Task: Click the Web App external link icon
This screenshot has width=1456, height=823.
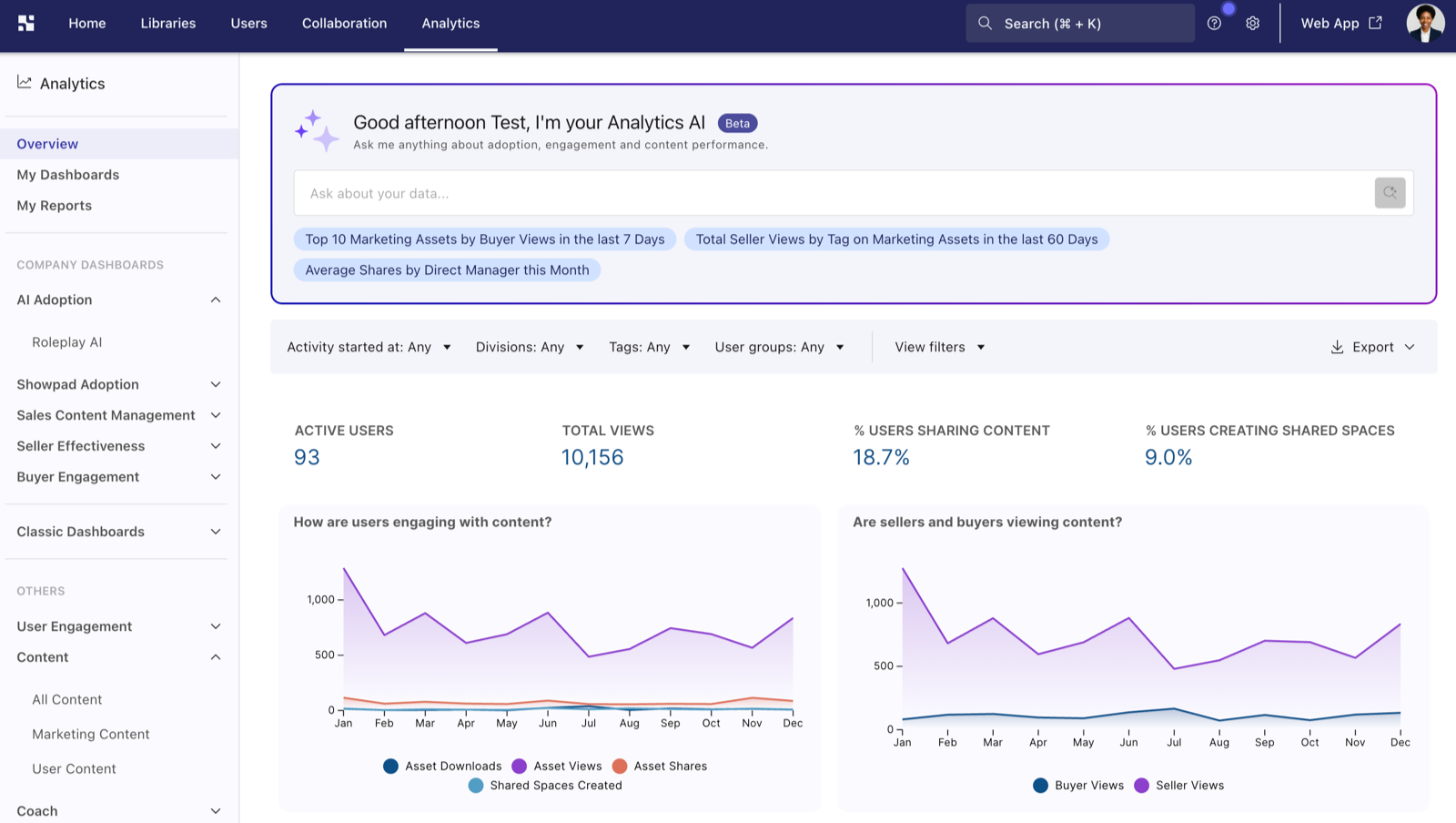Action: 1375,23
